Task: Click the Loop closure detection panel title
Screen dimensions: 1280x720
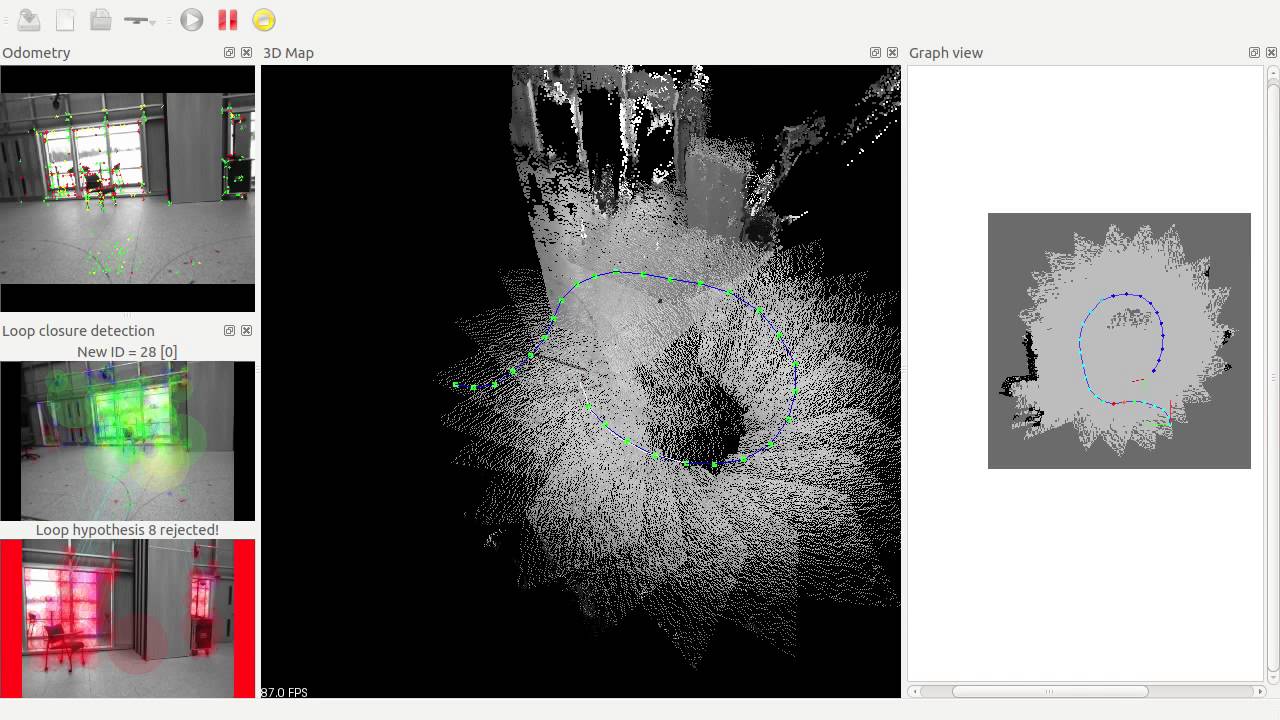Action: (78, 331)
